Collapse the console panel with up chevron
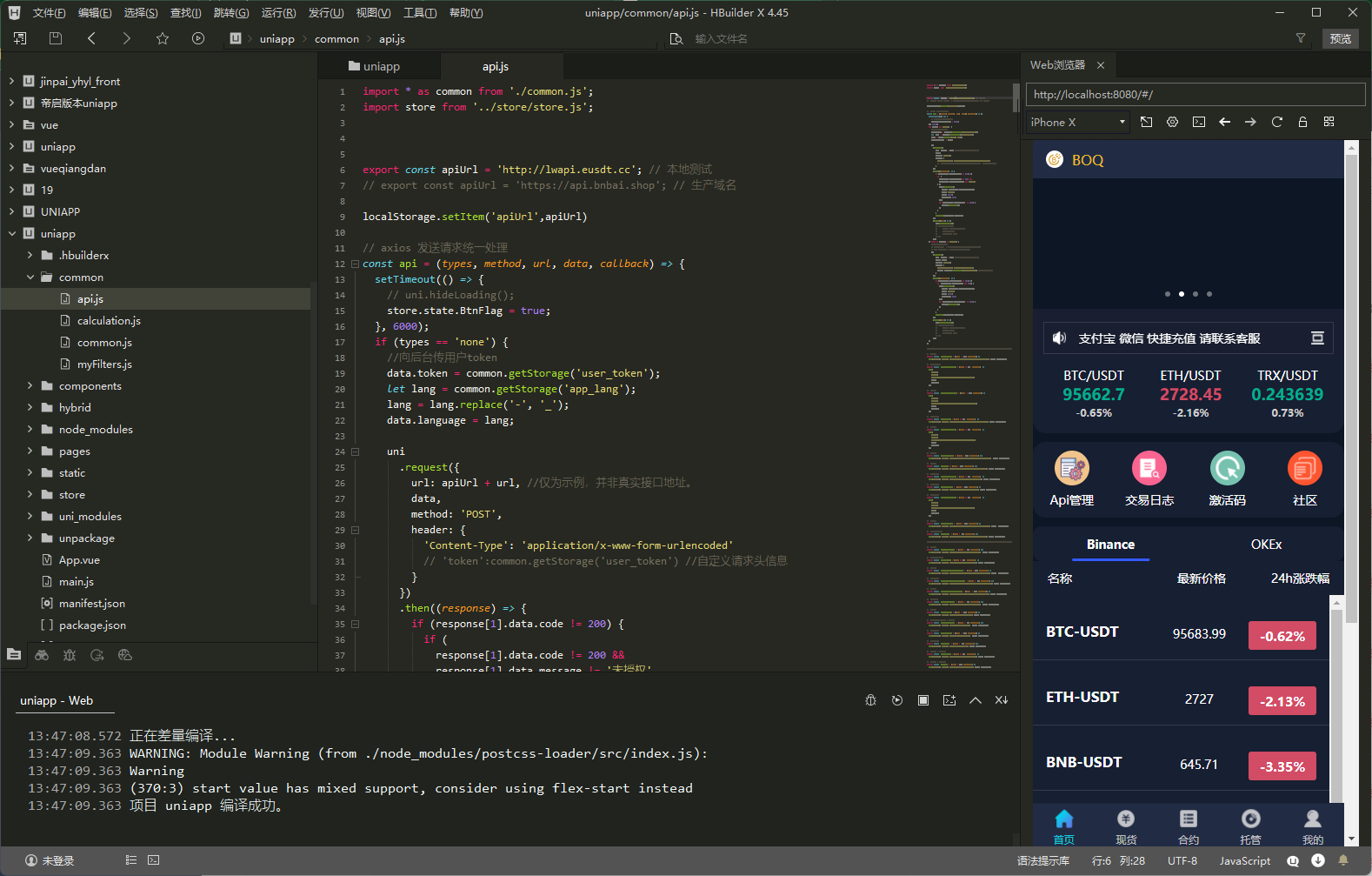Viewport: 1372px width, 876px height. [976, 700]
